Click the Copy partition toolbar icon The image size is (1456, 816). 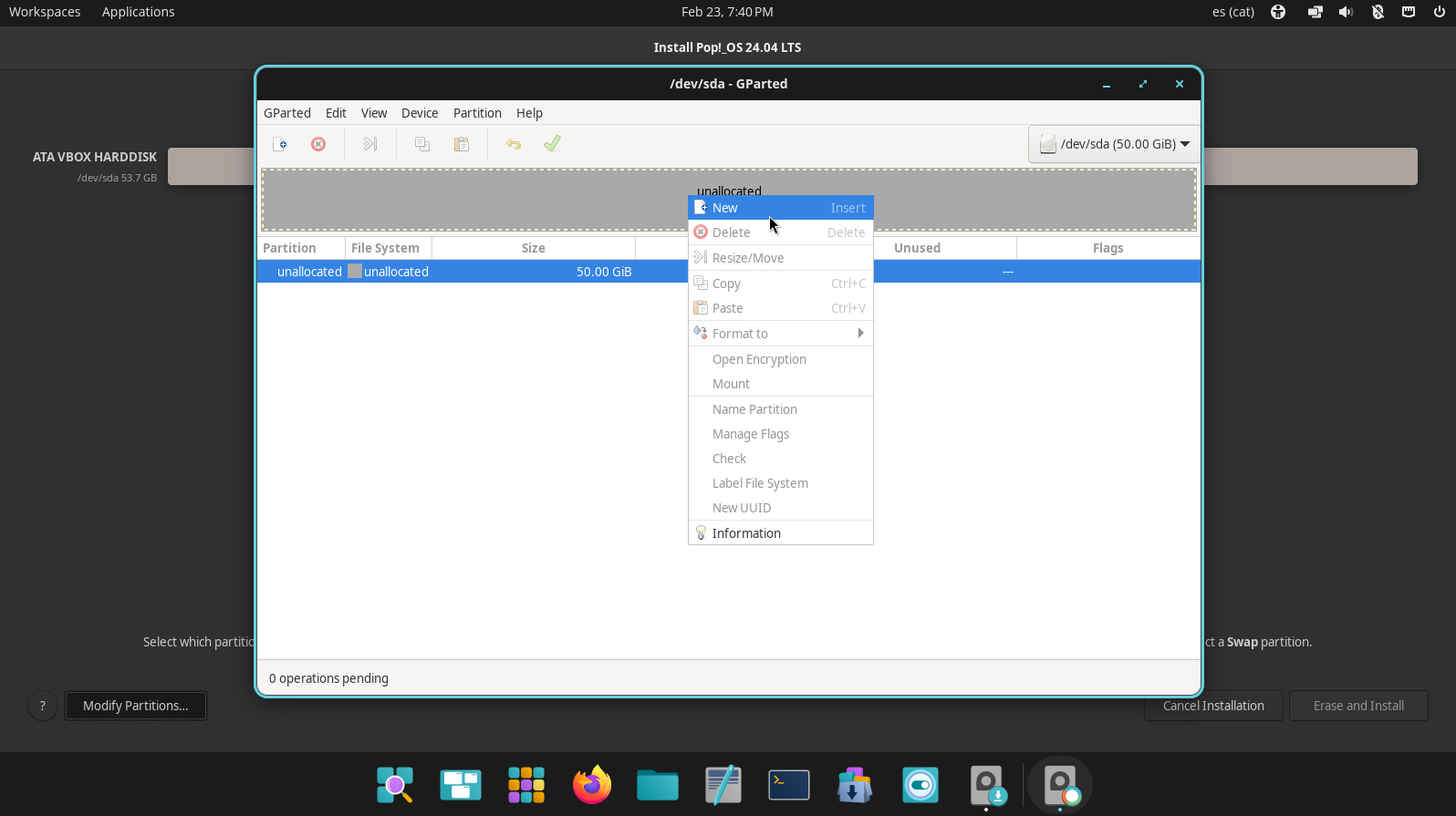coord(421,144)
